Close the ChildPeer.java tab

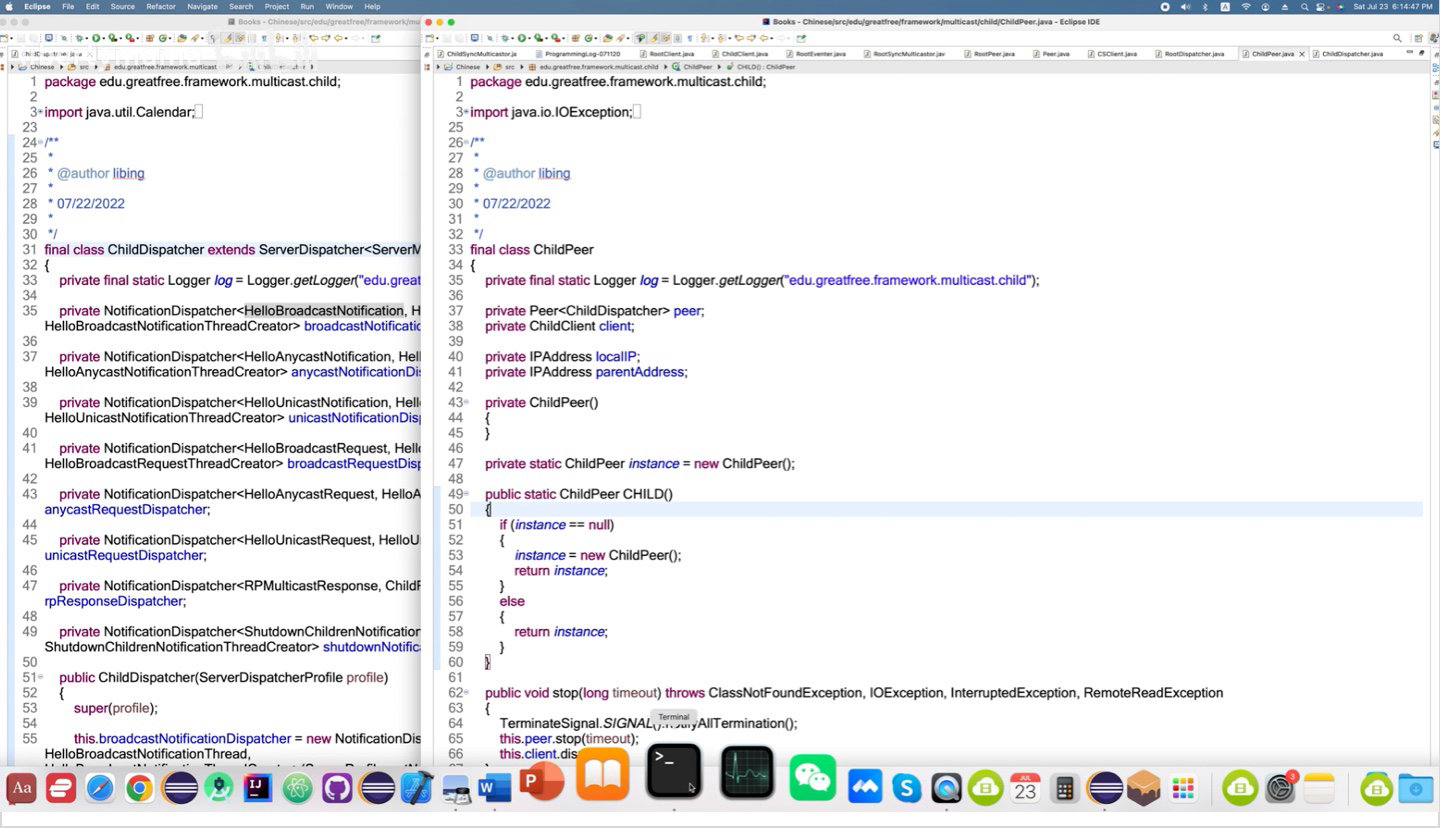pyautogui.click(x=1302, y=54)
